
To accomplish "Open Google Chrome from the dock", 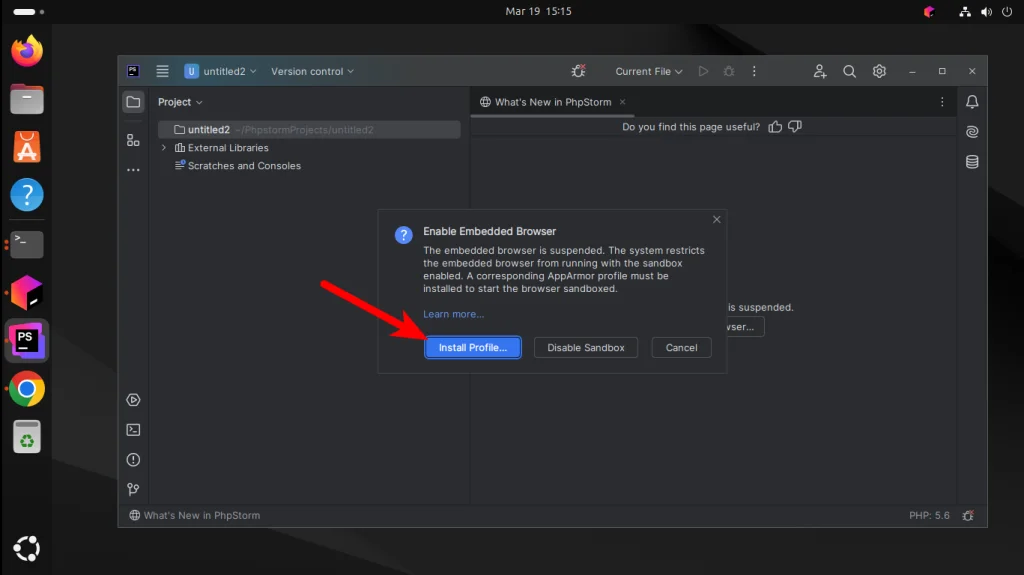I will coord(27,389).
